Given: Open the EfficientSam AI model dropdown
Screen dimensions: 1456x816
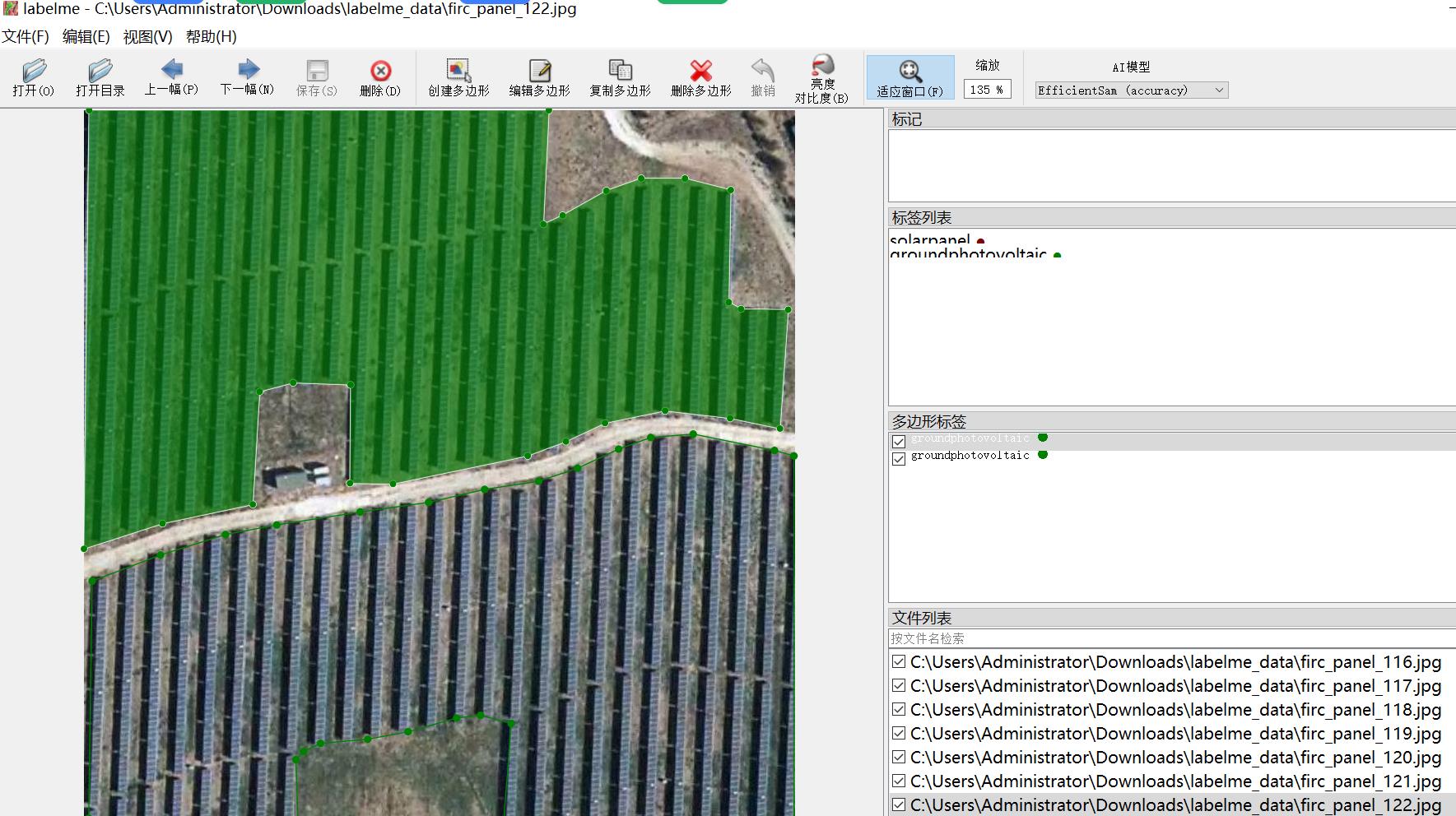Looking at the screenshot, I should [x=1131, y=90].
